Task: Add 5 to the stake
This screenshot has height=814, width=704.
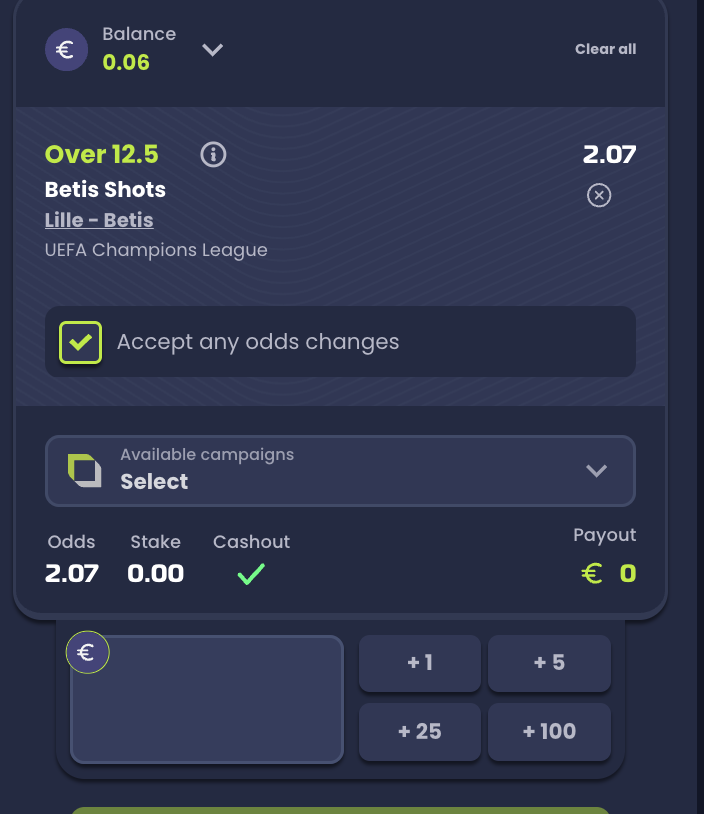Action: click(549, 663)
